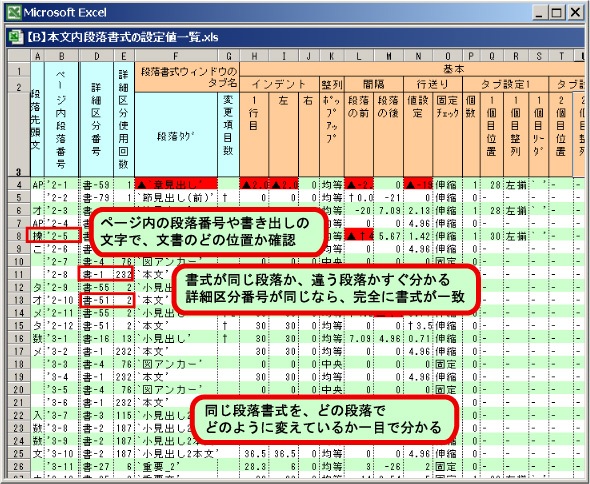Select row 16 header

click(19, 338)
